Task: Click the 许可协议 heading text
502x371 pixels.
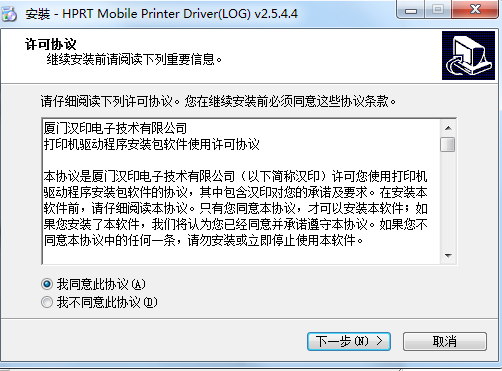Action: [x=51, y=44]
